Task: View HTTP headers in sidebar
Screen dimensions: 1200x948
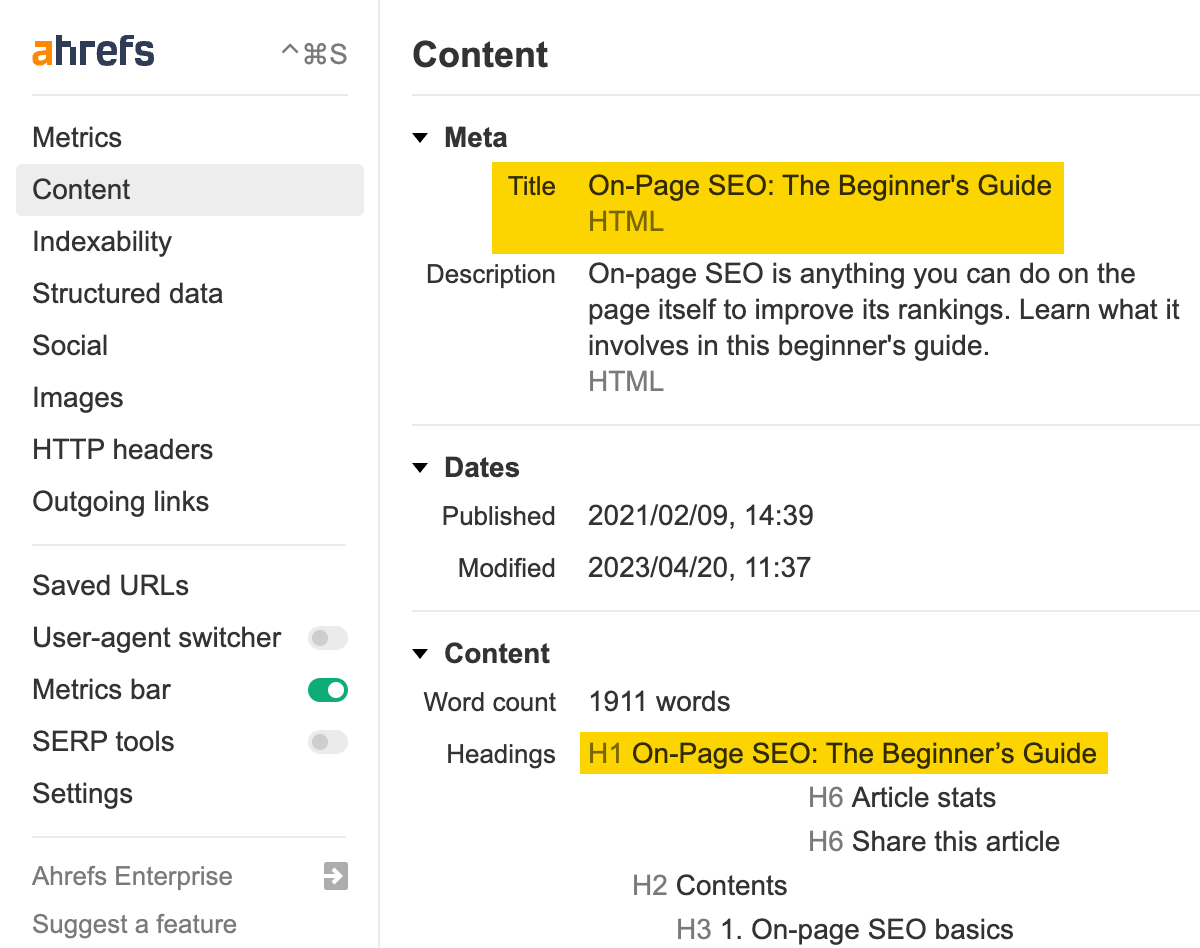Action: pos(122,450)
